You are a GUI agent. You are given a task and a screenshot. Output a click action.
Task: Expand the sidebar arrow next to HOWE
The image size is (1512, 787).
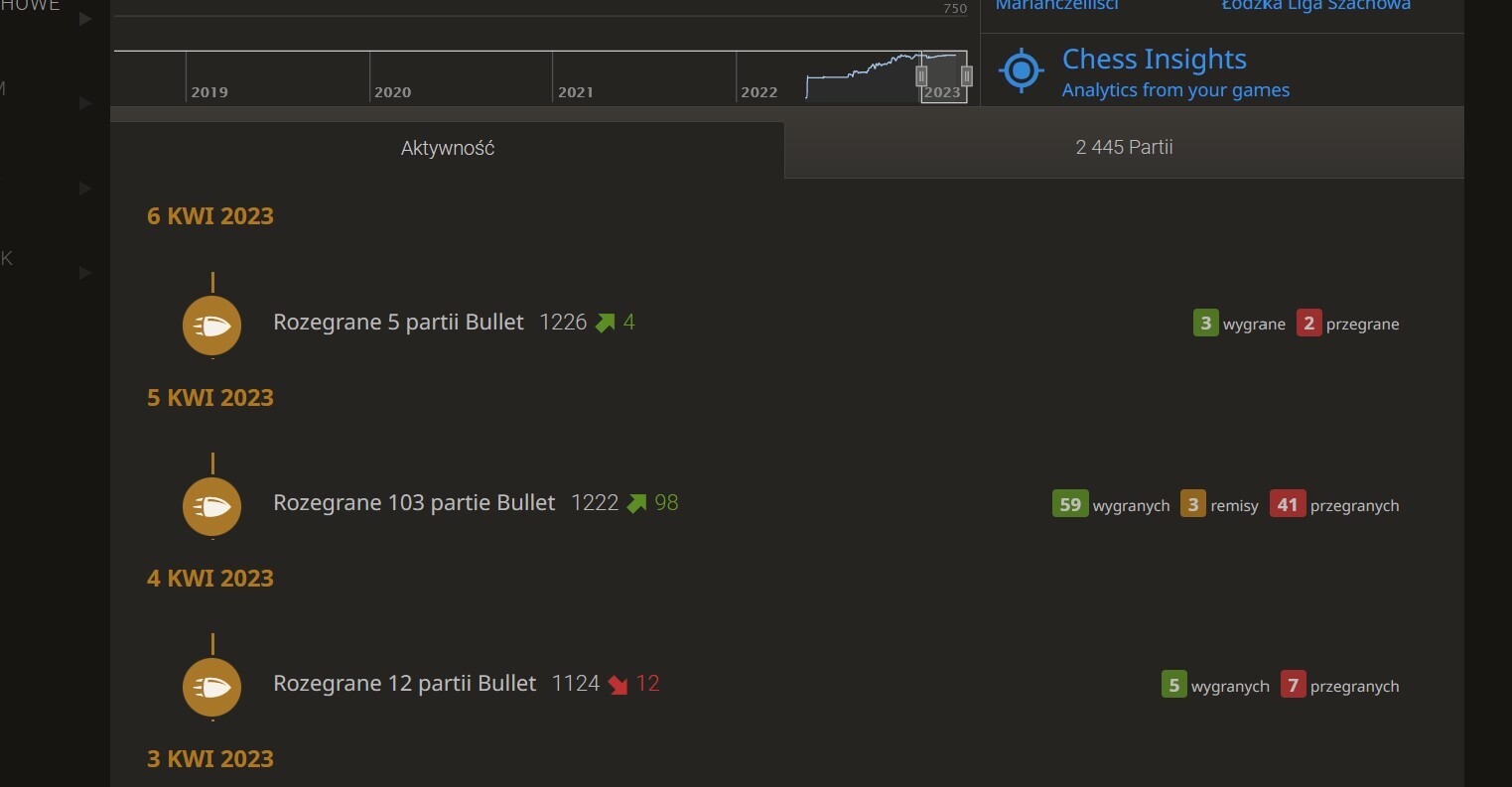85,18
